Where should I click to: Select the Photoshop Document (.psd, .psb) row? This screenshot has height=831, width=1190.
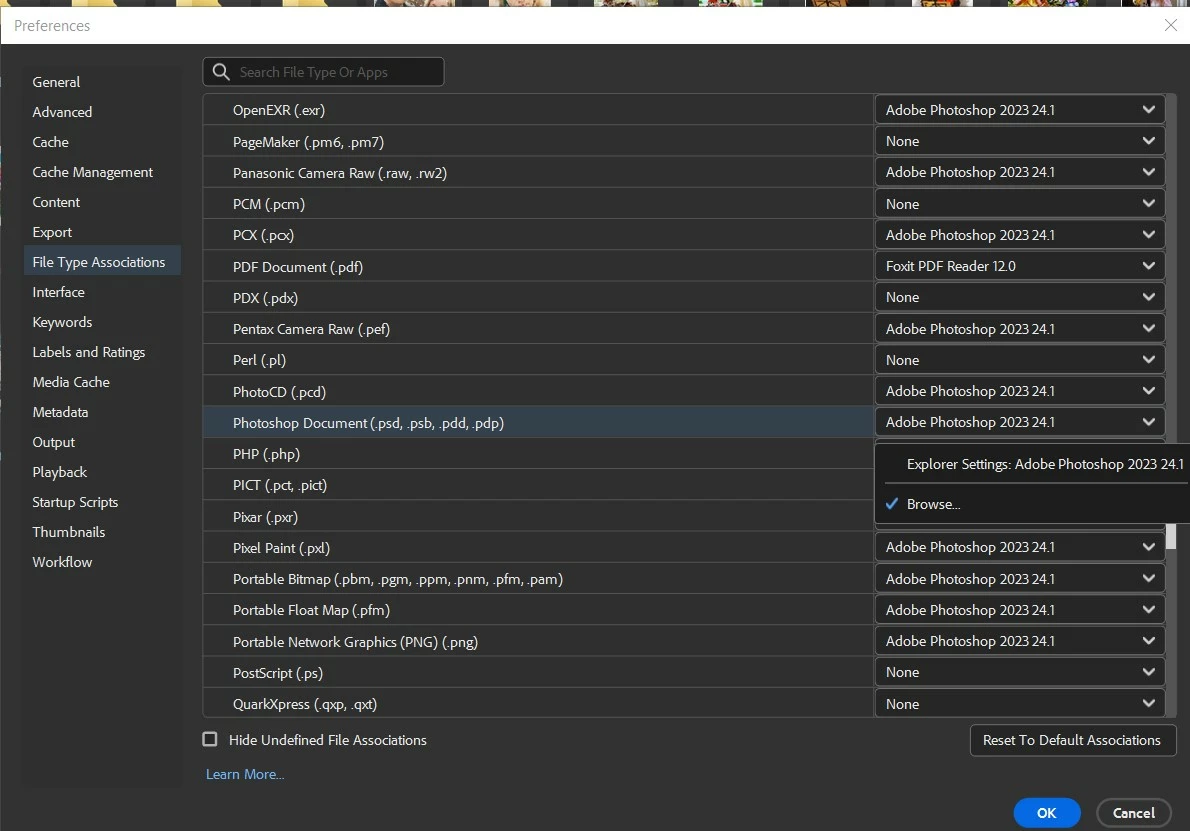point(538,423)
